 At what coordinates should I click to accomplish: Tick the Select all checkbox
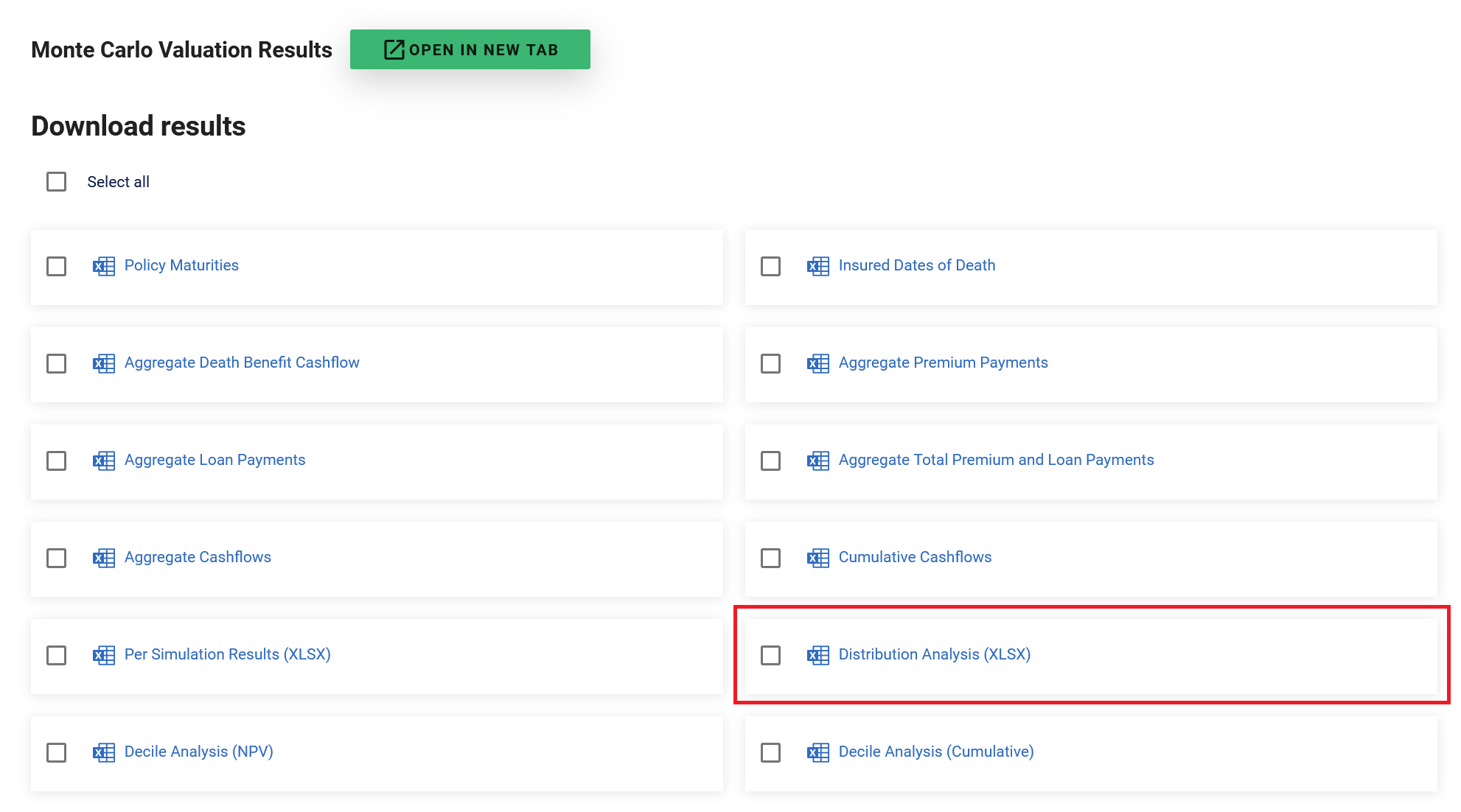[57, 182]
